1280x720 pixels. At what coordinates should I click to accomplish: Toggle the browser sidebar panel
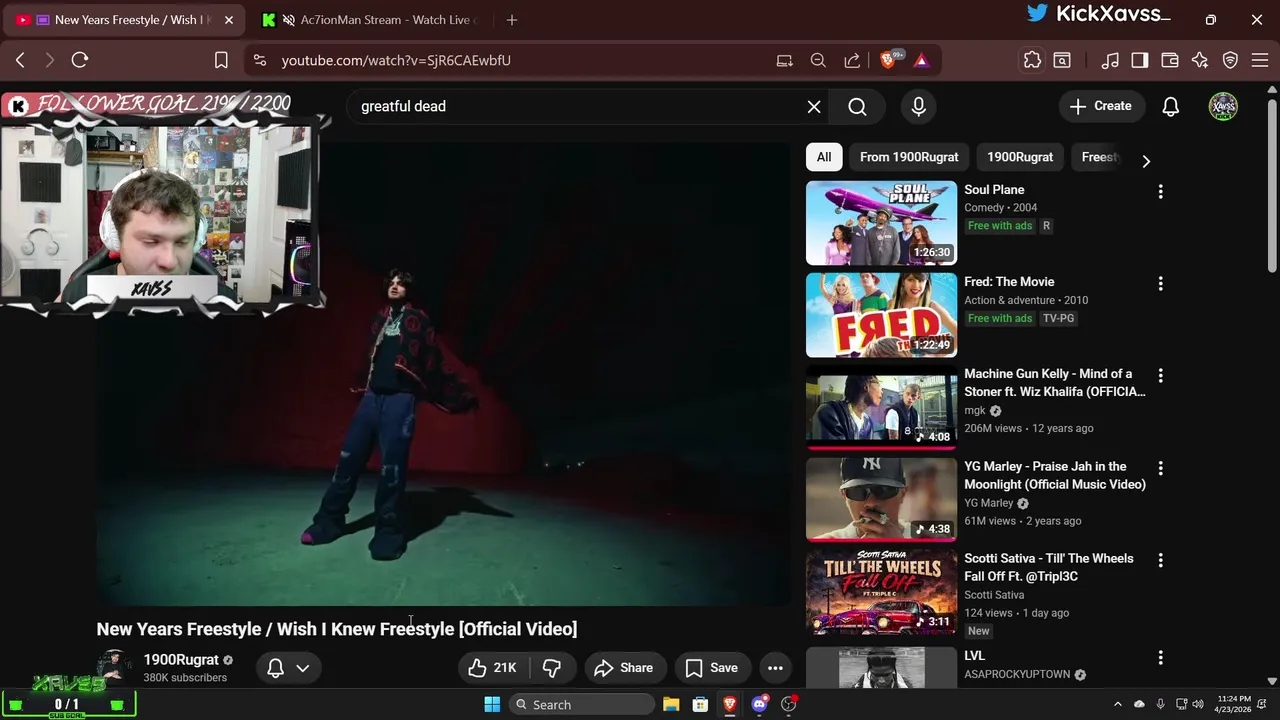coord(1140,60)
